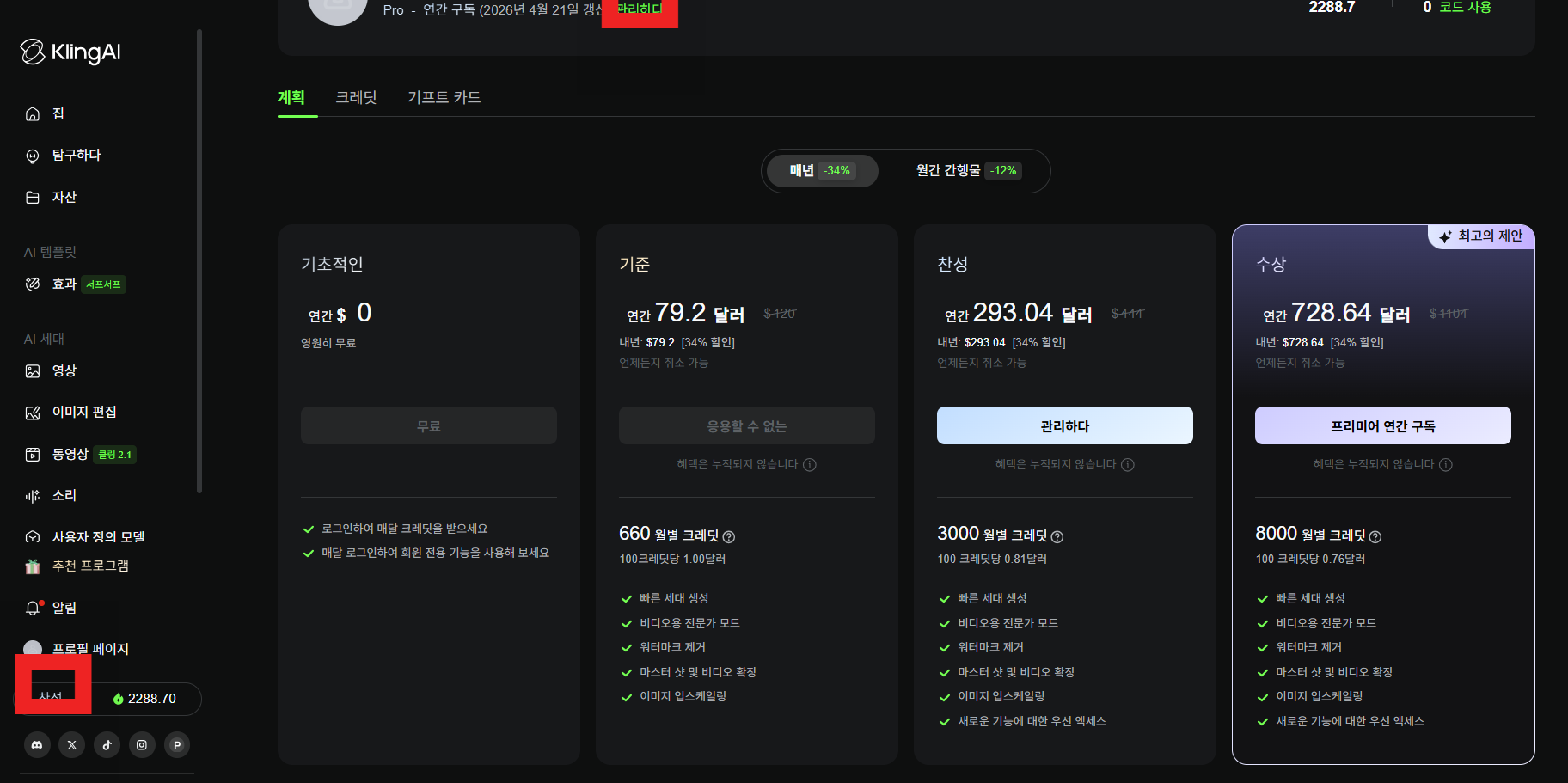
Task: Click strikethrough $444 price
Action: click(x=1127, y=314)
